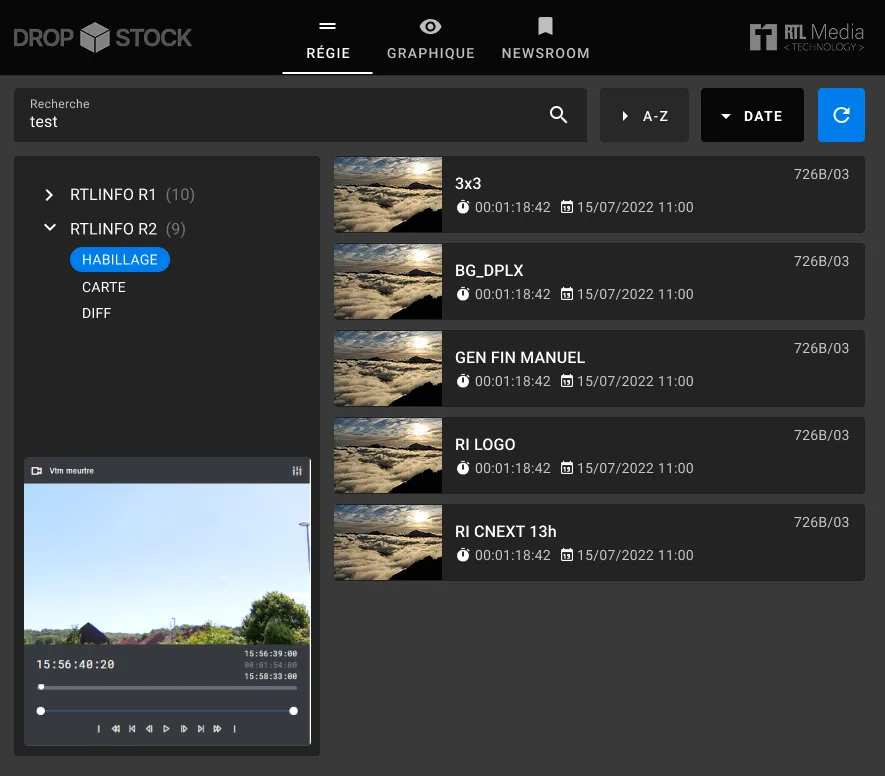Click the playback position slider handle
885x776 pixels.
point(41,687)
